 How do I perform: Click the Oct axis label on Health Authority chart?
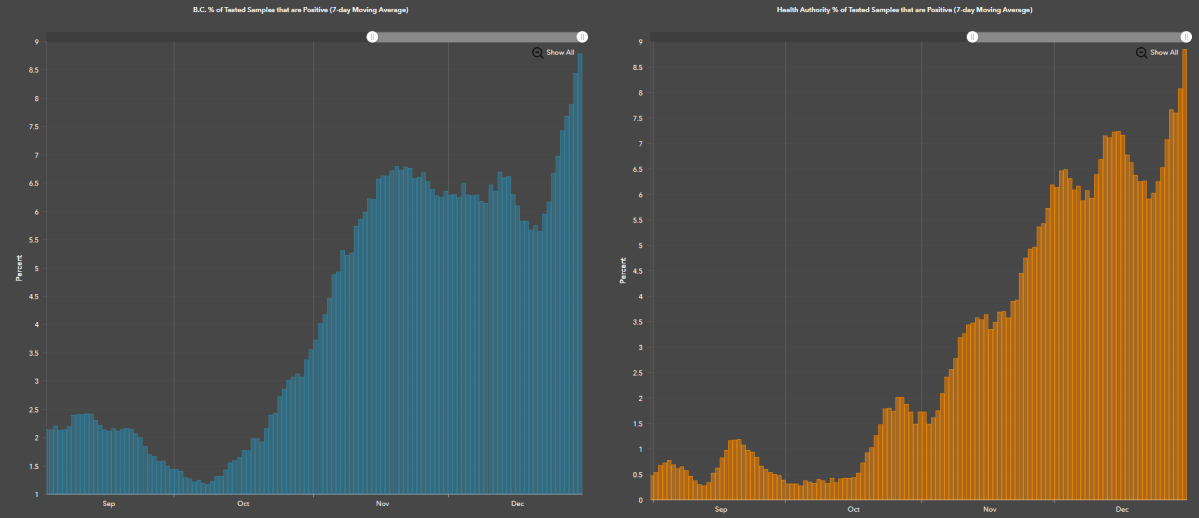point(853,509)
